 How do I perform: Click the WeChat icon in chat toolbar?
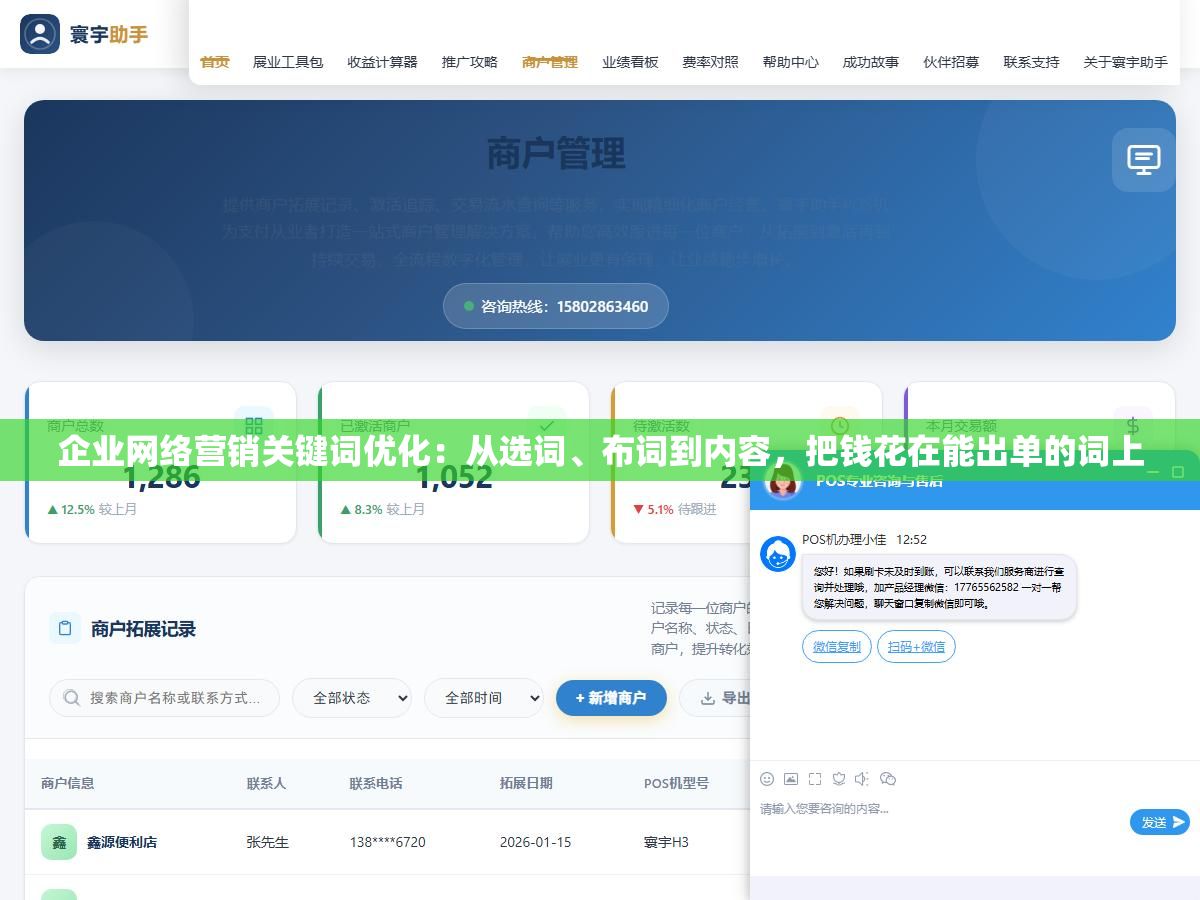(x=888, y=779)
